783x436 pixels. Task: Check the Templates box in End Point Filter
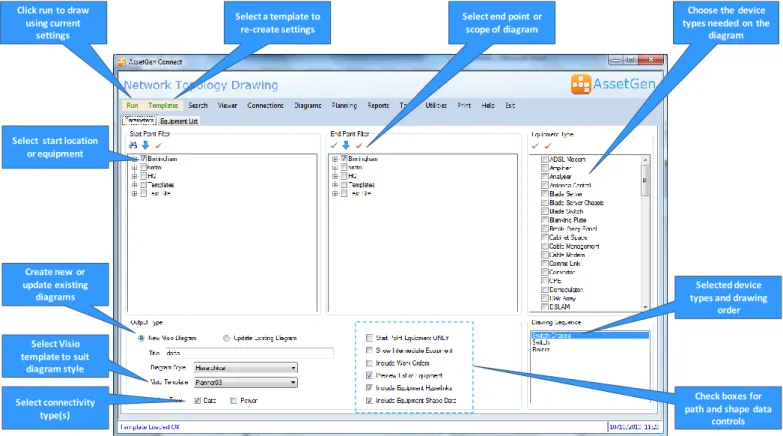pyautogui.click(x=344, y=185)
